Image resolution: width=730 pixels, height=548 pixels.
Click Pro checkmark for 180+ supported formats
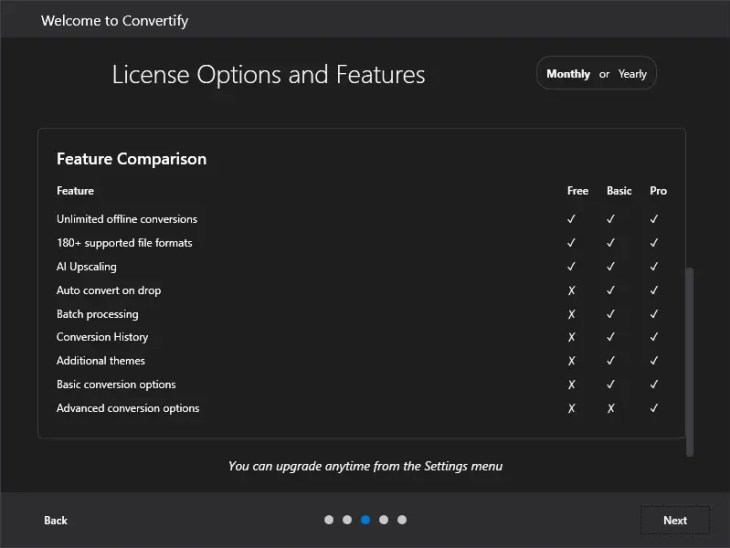[x=654, y=243]
